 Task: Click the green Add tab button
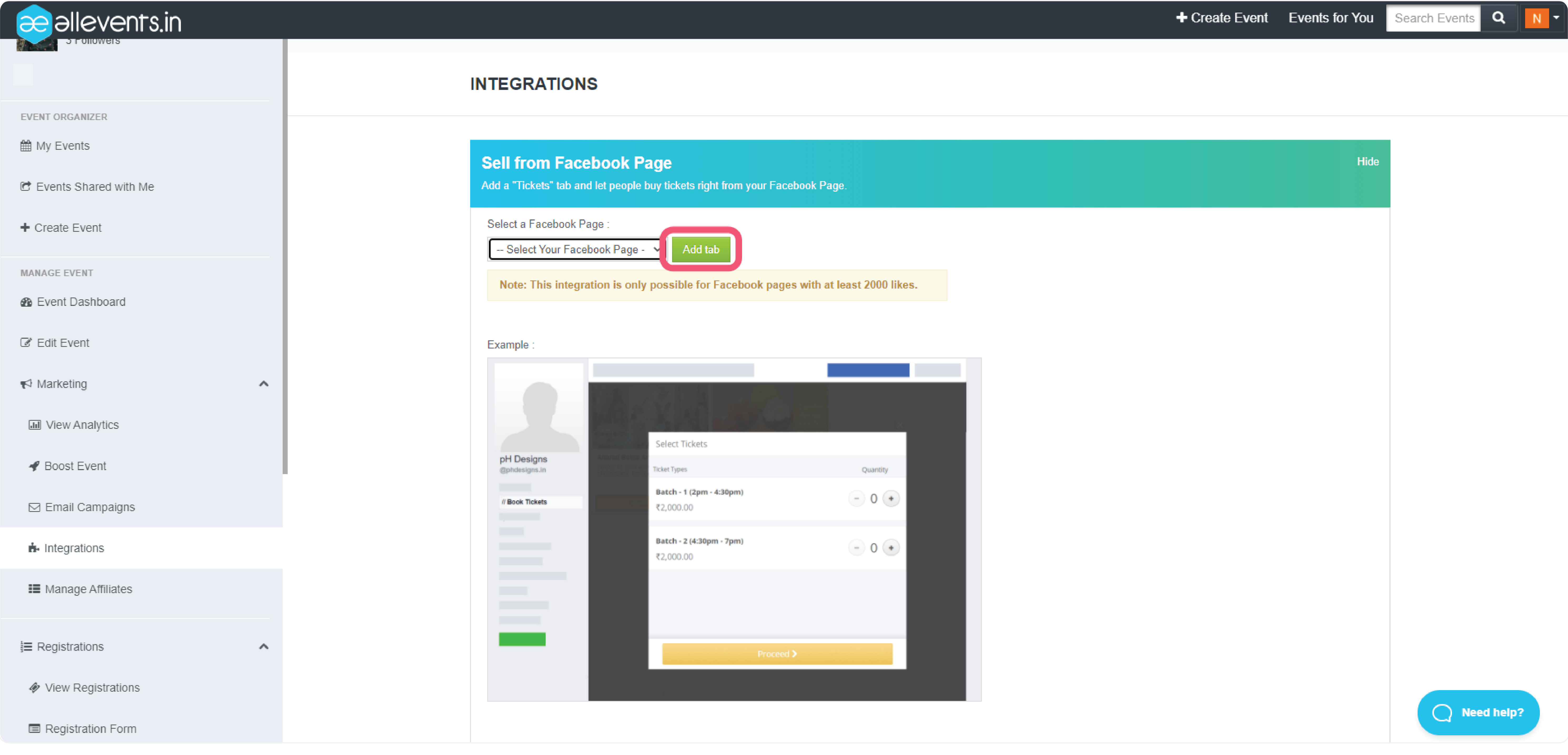pos(701,249)
